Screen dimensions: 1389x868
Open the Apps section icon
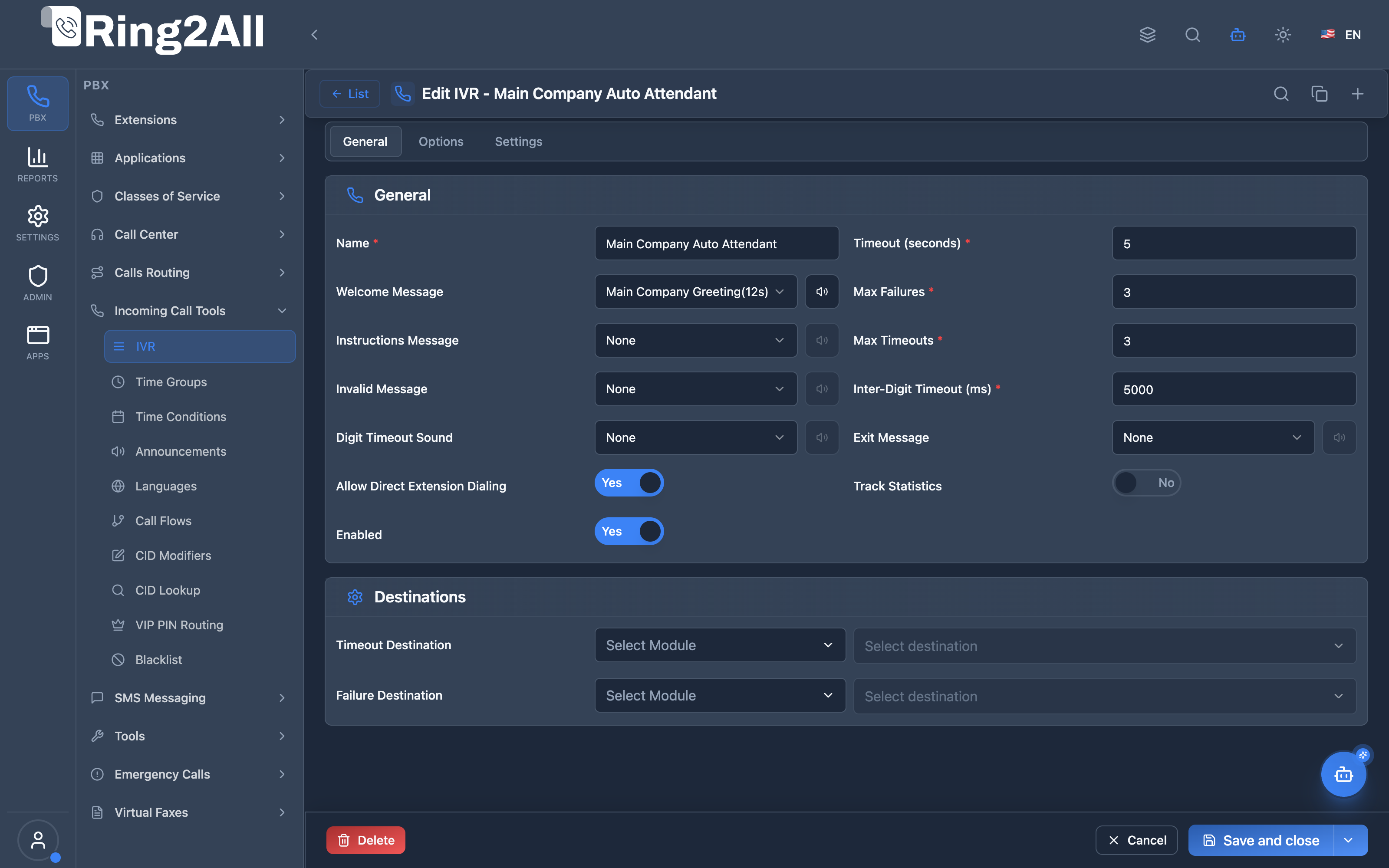coord(37,343)
